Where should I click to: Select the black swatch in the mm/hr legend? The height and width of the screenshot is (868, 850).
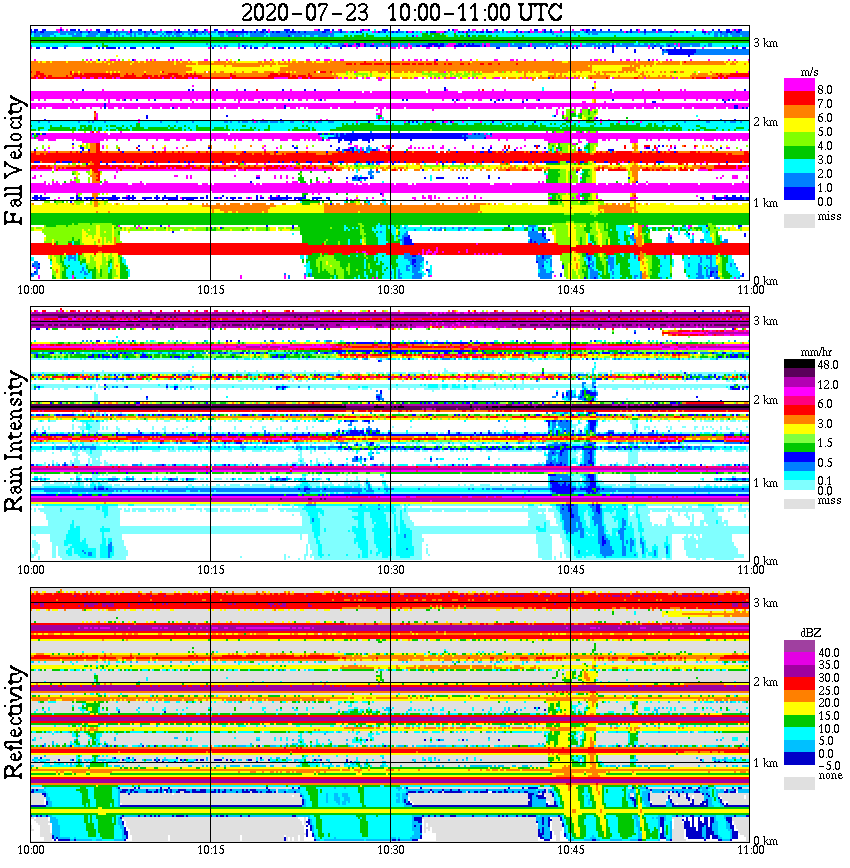799,364
